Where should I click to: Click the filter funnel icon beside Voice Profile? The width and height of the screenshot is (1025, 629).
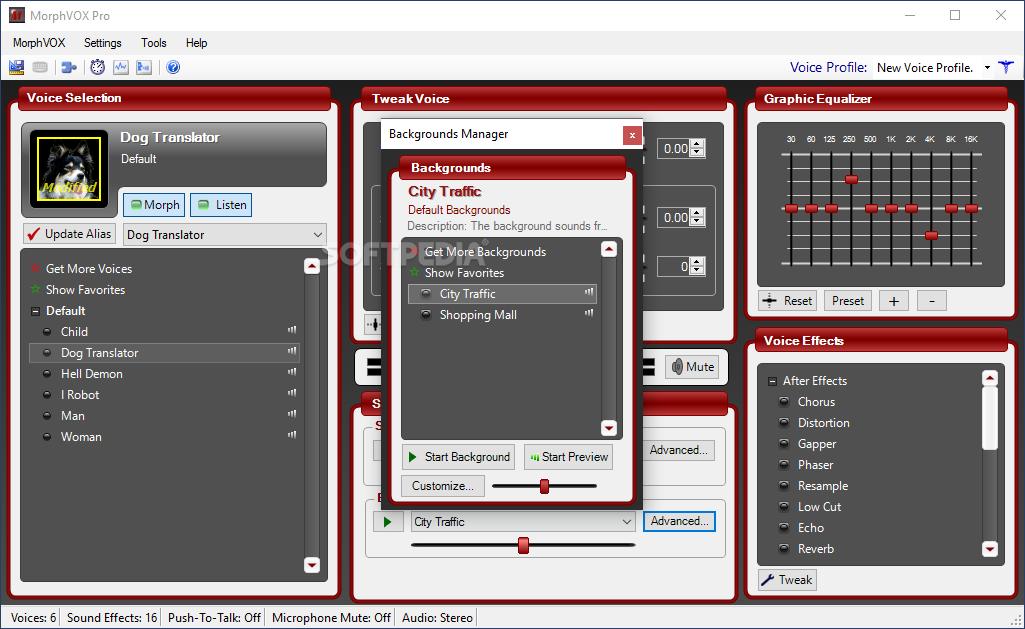1006,67
